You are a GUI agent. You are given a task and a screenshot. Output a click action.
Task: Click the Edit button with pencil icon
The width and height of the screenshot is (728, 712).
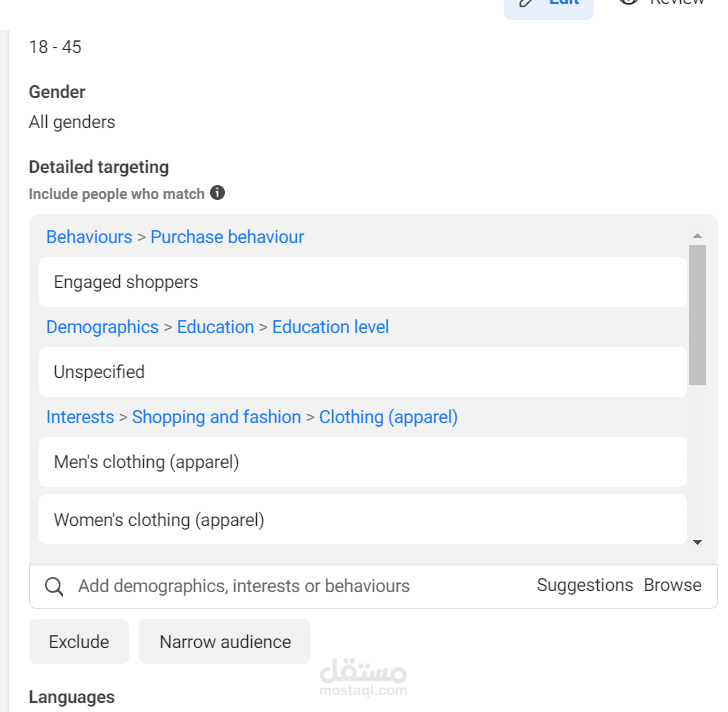pyautogui.click(x=549, y=5)
